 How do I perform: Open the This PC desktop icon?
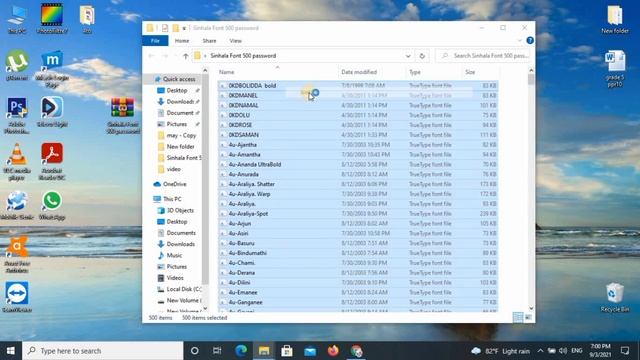tap(17, 18)
